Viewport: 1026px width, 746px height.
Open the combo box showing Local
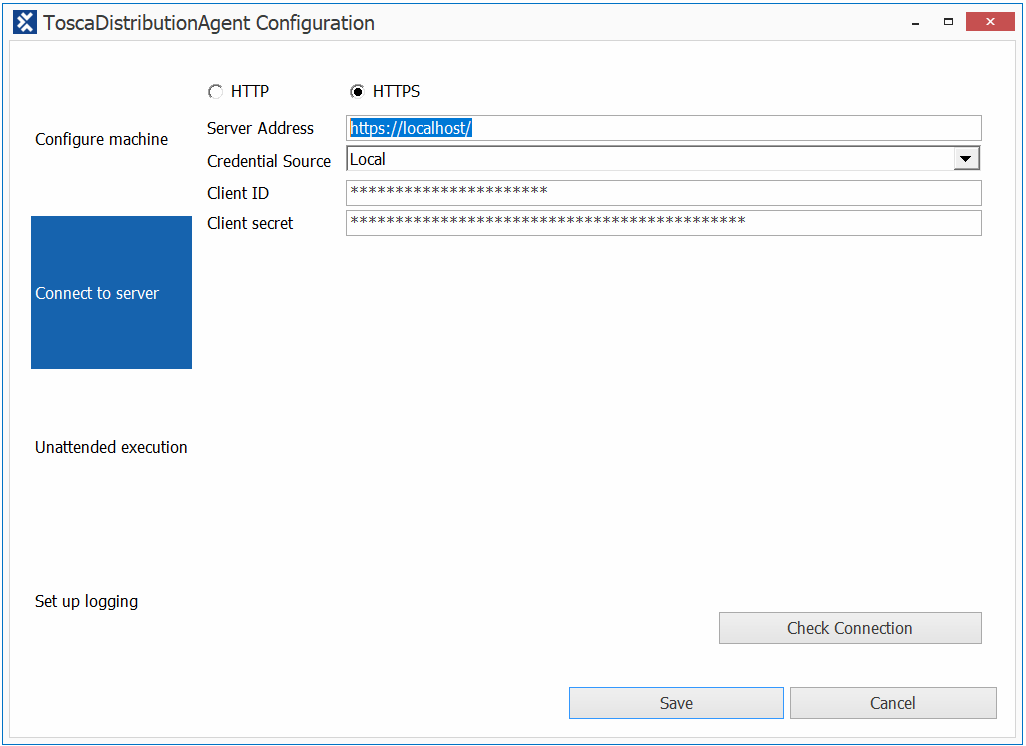(650, 159)
